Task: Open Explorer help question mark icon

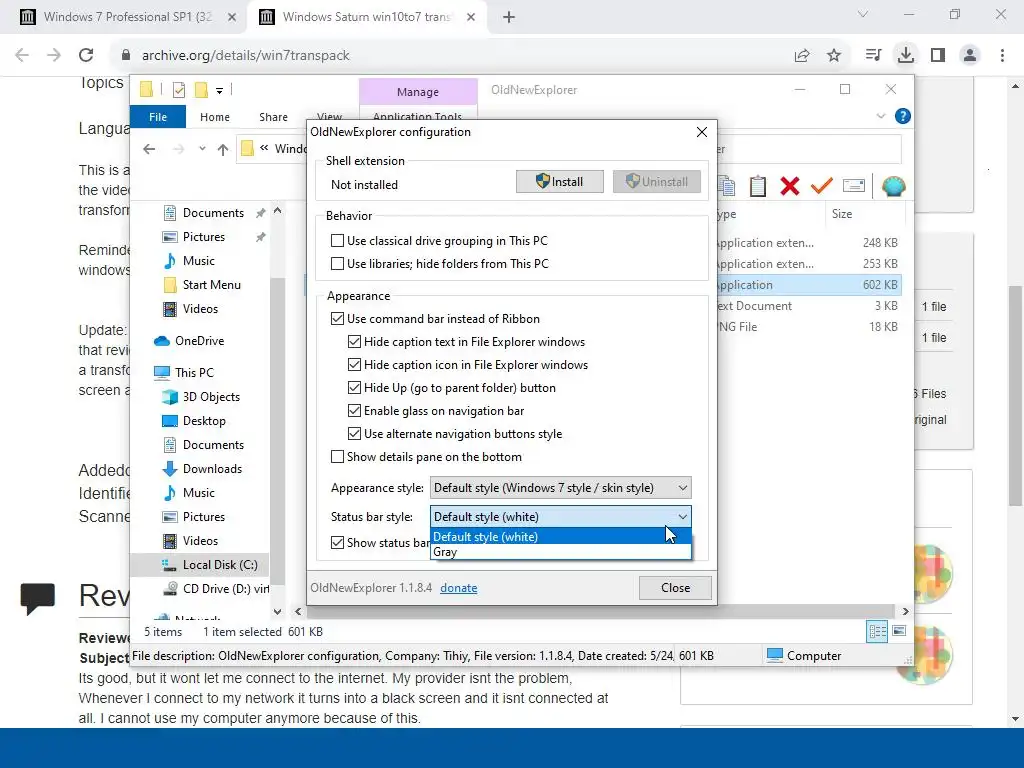Action: (x=903, y=116)
